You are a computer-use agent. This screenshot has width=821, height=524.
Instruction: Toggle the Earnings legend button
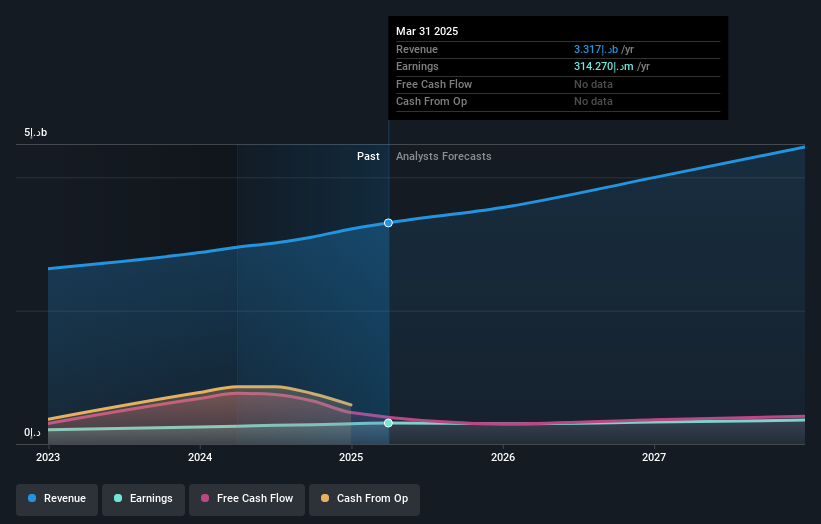coord(143,499)
